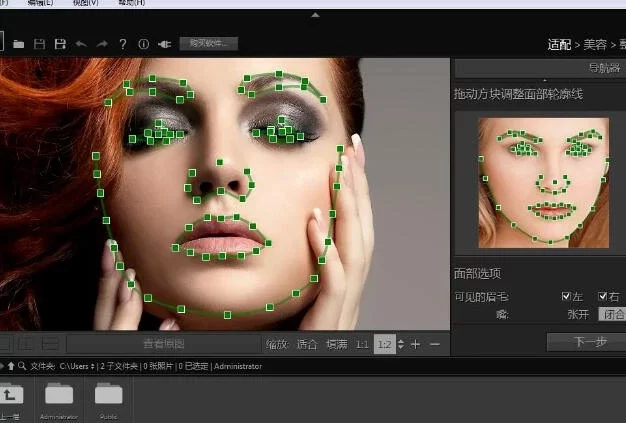Screen dimensions: 626x423
Task: Switch to top-bottom view layout icon
Action: coord(50,344)
